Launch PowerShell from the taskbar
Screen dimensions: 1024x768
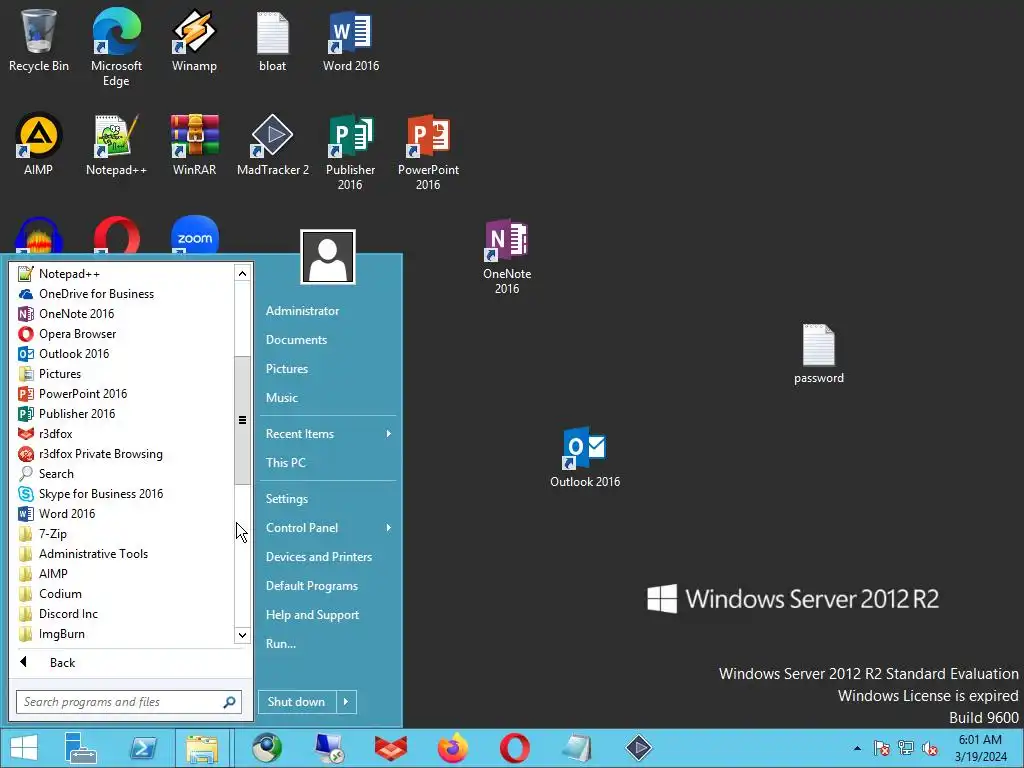point(143,748)
